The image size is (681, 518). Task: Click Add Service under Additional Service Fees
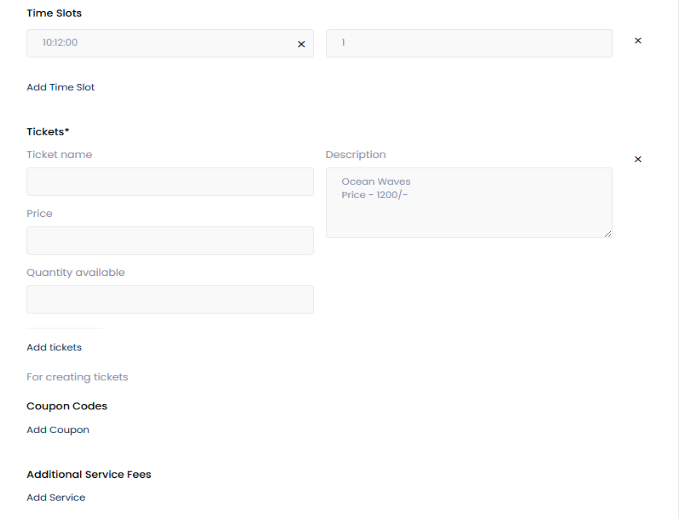[x=56, y=497]
